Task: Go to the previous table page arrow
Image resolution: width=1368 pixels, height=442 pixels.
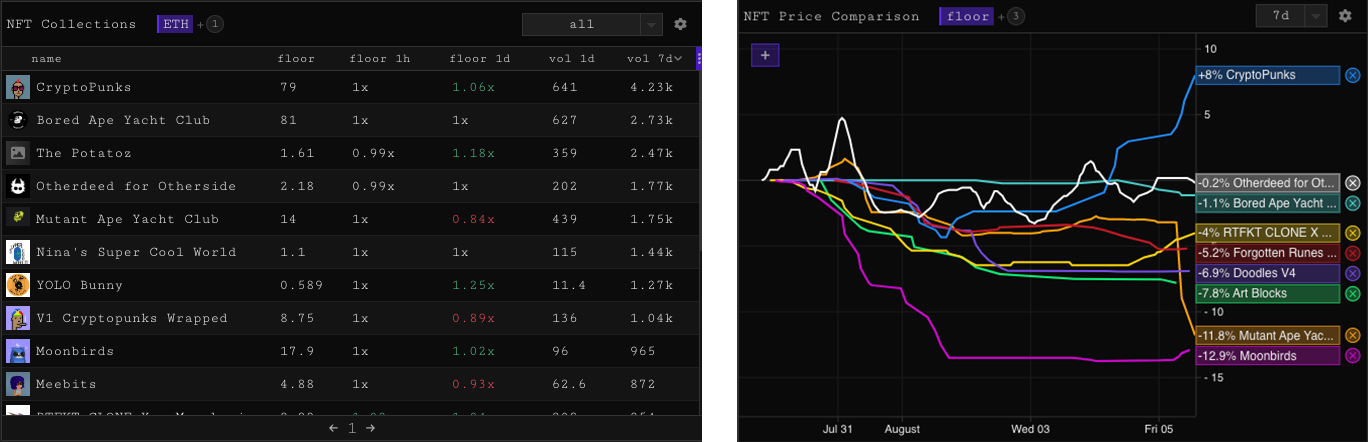Action: (334, 428)
